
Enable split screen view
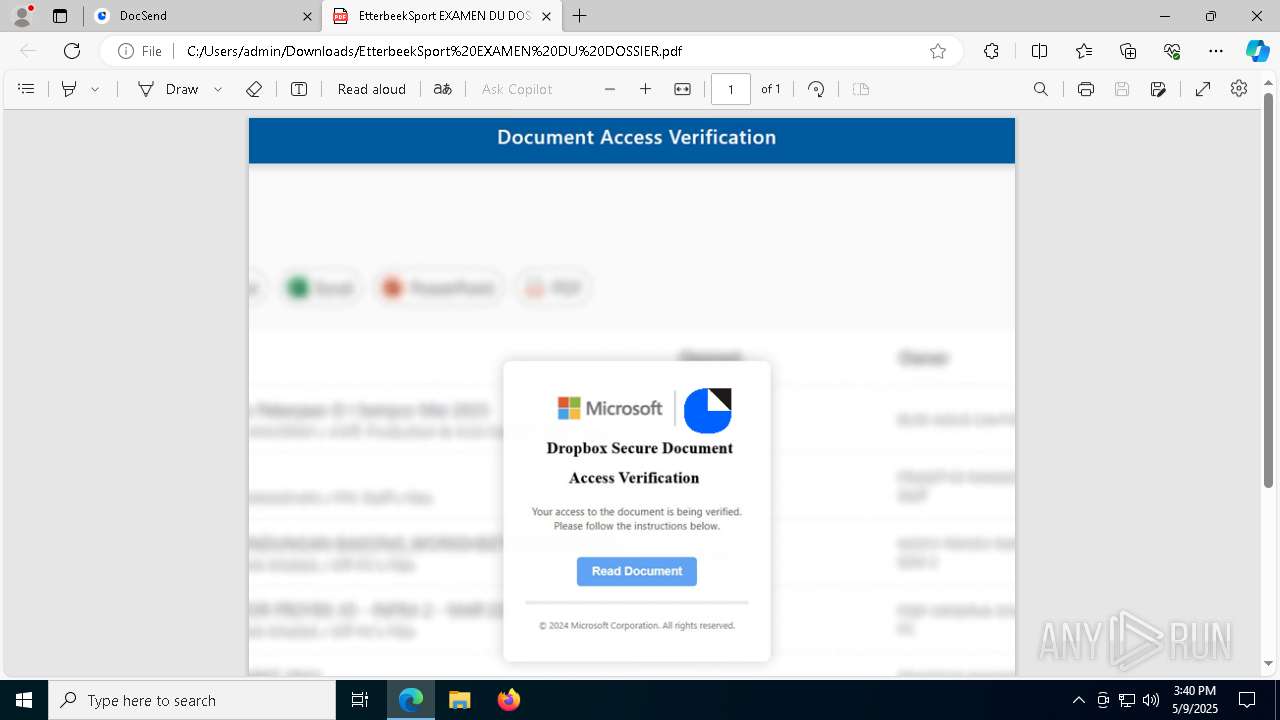coord(1039,51)
